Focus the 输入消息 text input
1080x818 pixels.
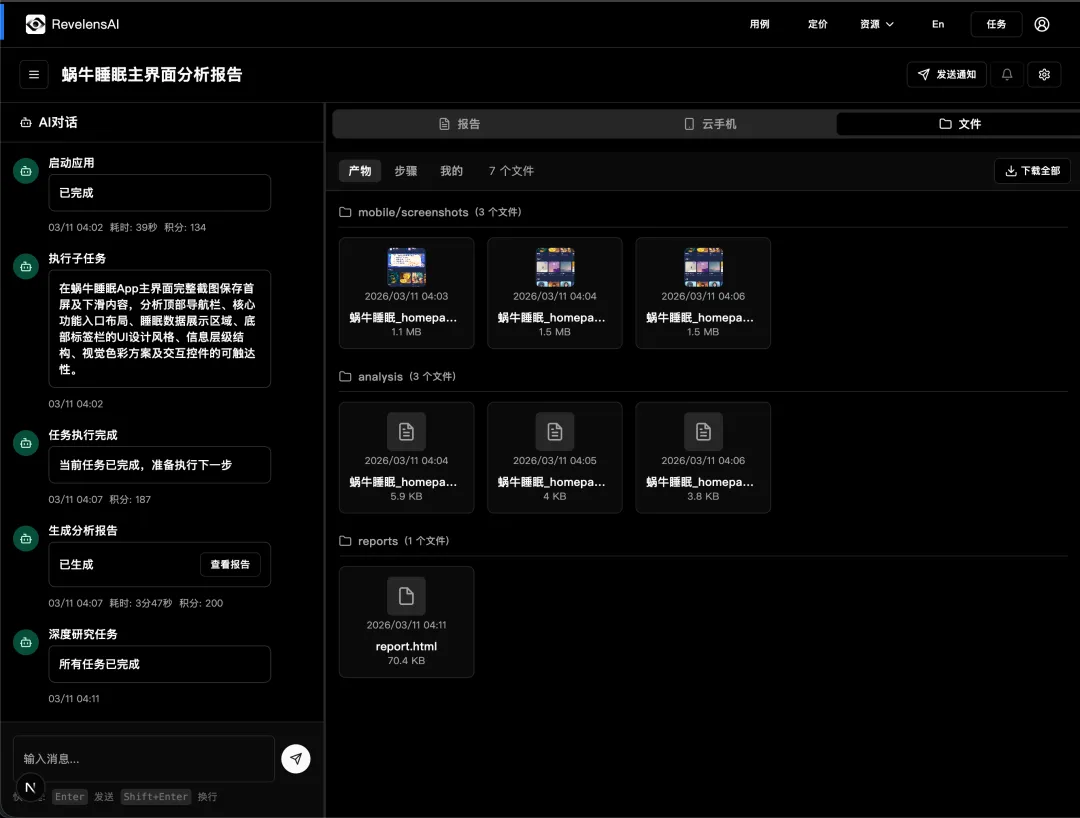coord(144,759)
